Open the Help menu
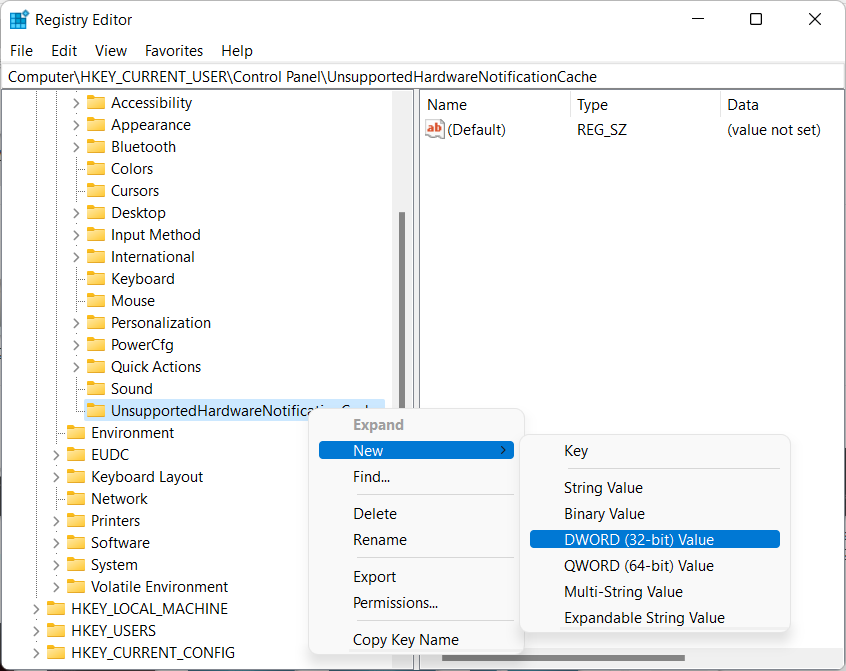The image size is (846, 671). [237, 51]
